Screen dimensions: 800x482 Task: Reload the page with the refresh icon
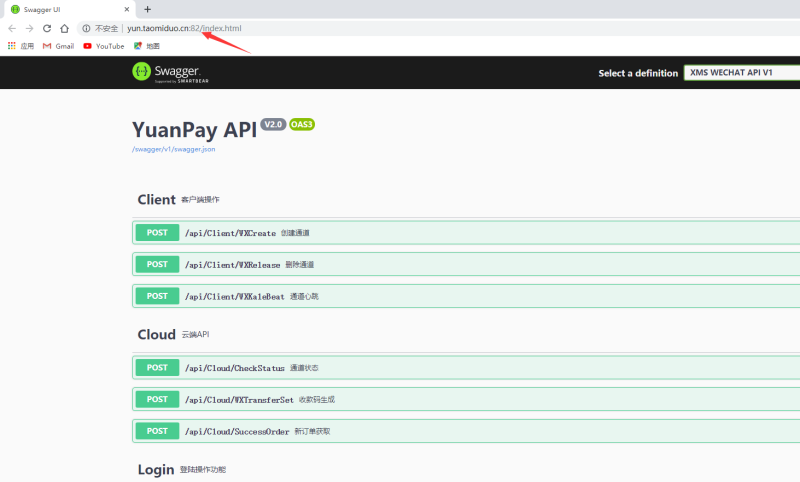click(47, 29)
